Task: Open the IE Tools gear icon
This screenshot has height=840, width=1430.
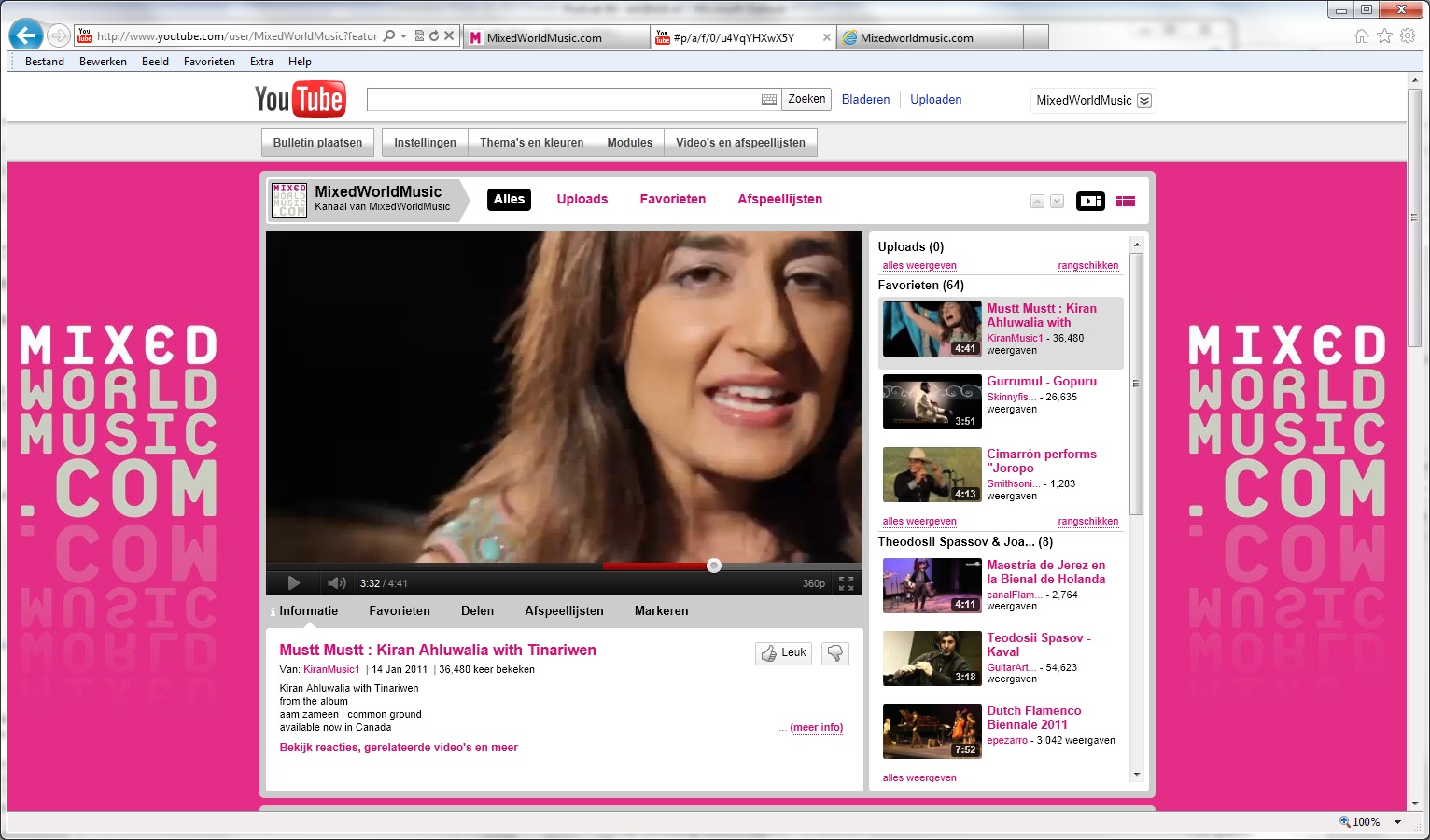Action: [x=1408, y=36]
